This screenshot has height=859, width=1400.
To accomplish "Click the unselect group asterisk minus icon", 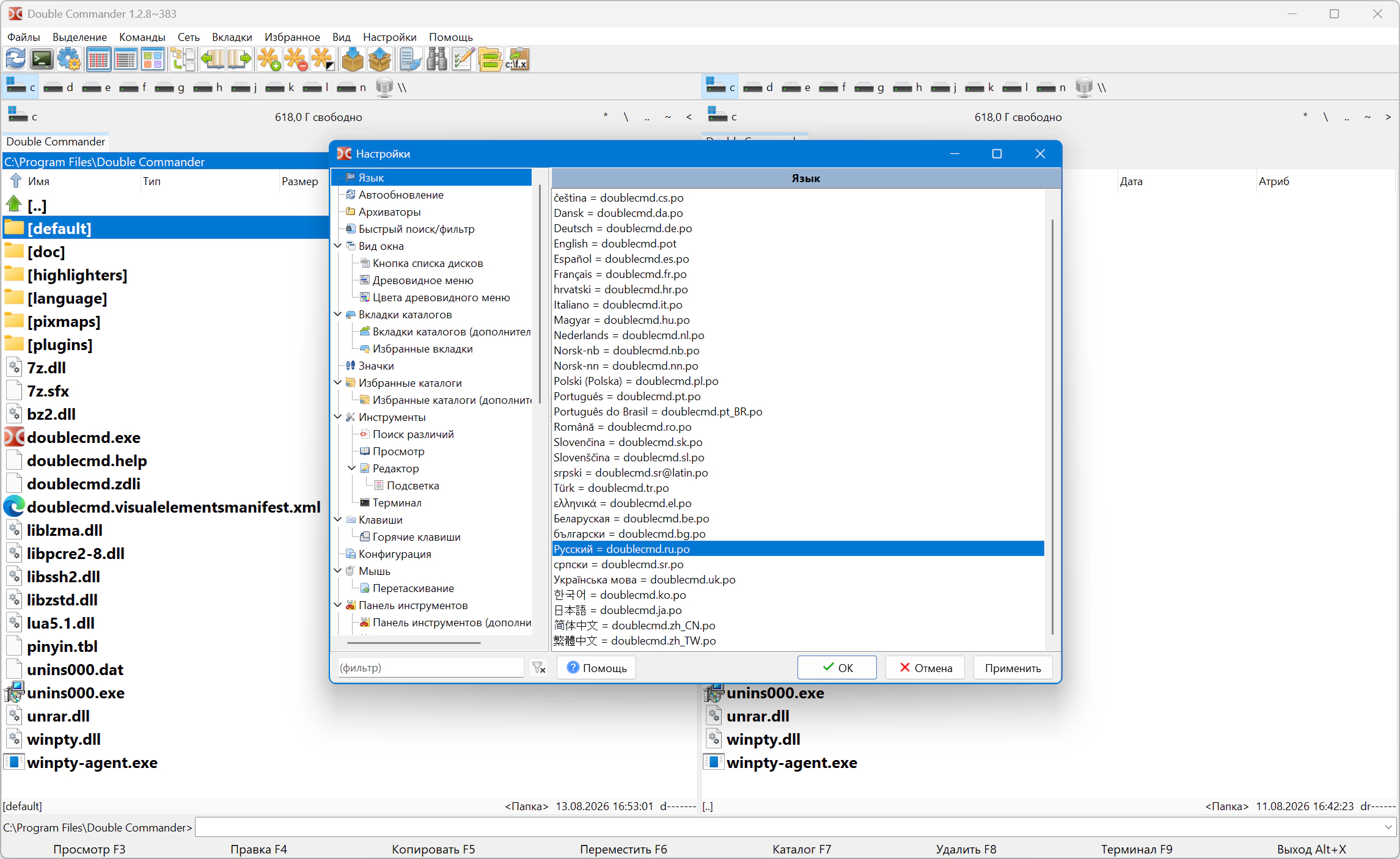I will click(296, 59).
